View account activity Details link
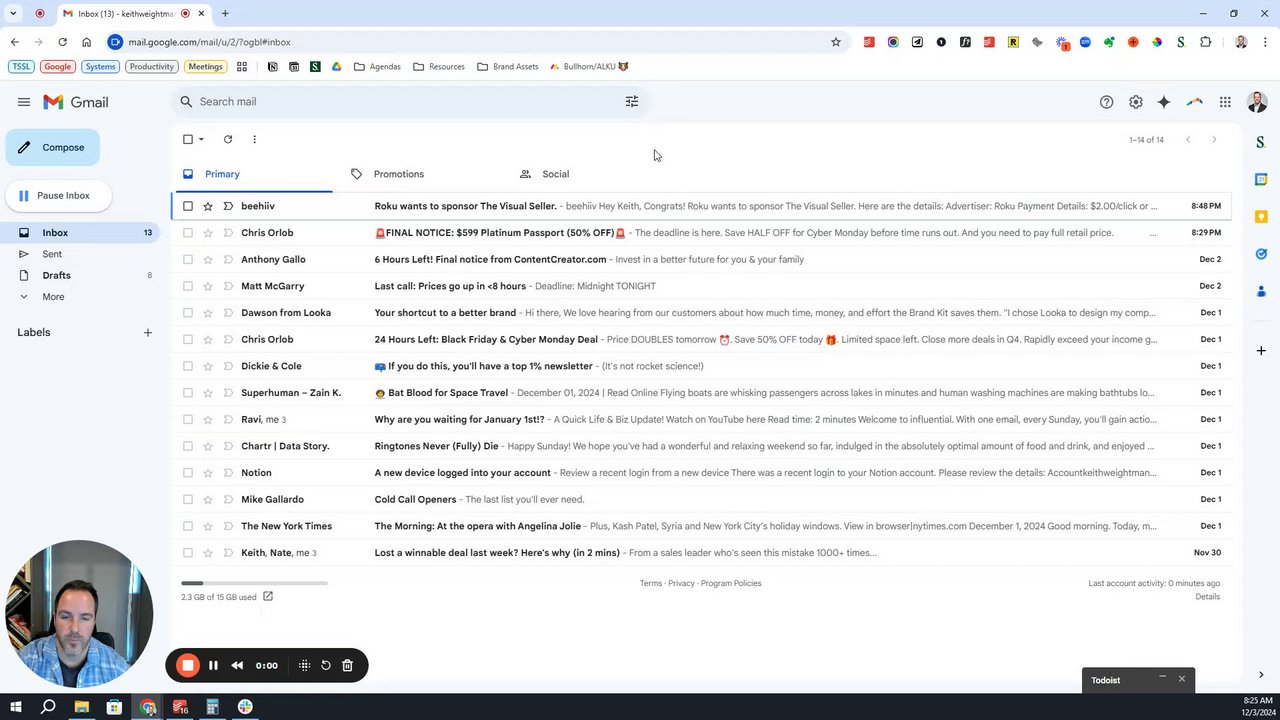This screenshot has height=720, width=1280. (x=1207, y=597)
